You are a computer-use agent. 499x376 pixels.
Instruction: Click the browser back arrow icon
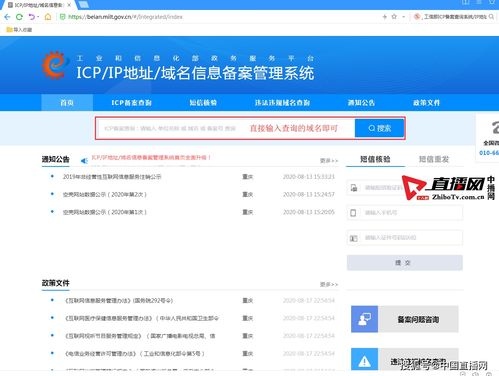click(7, 17)
